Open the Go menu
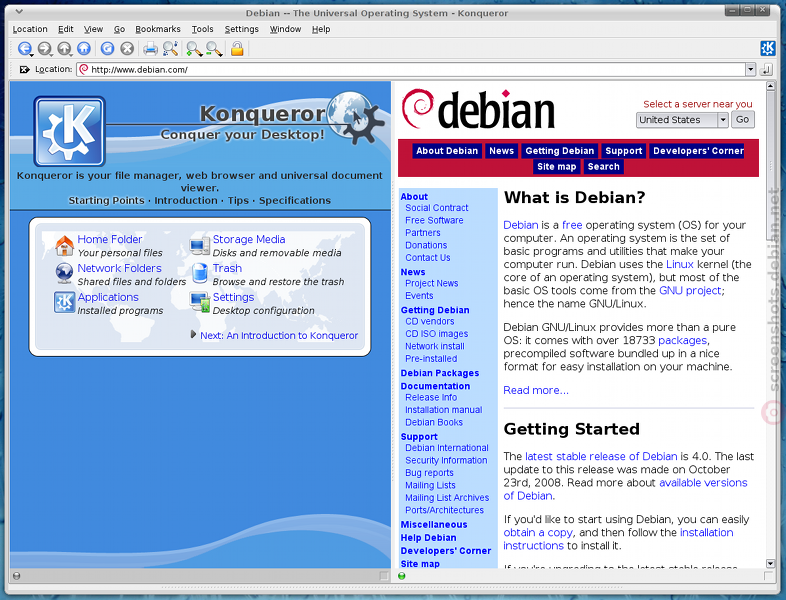 coord(119,29)
